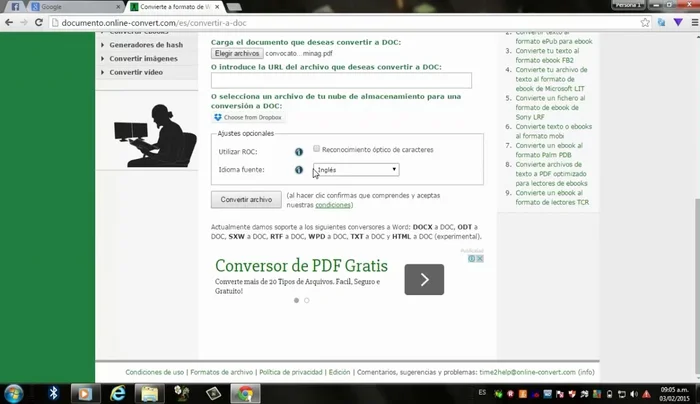Open the Formatos de archivo footer link
The image size is (700, 404).
pyautogui.click(x=221, y=372)
